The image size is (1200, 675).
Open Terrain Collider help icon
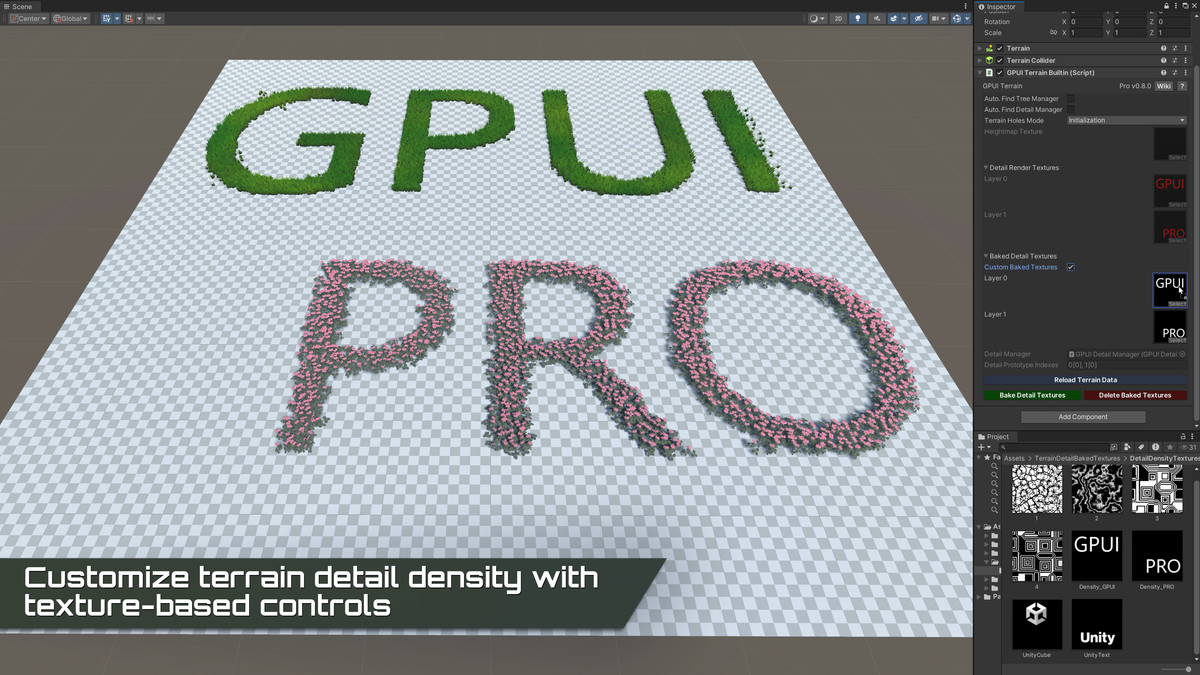(x=1163, y=60)
